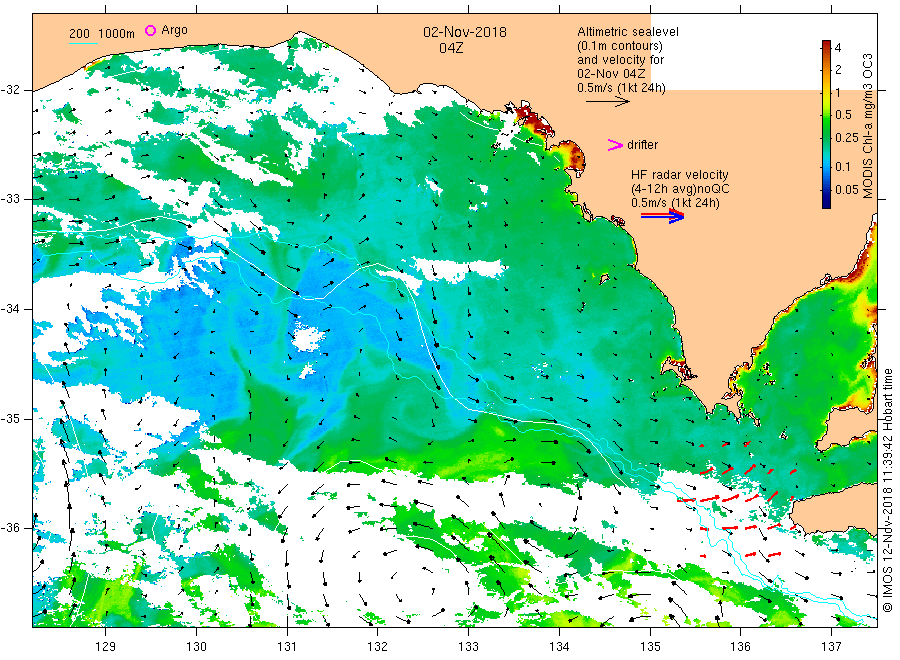The width and height of the screenshot is (900, 660).
Task: Click the longitude axis label 130
Action: (x=196, y=647)
